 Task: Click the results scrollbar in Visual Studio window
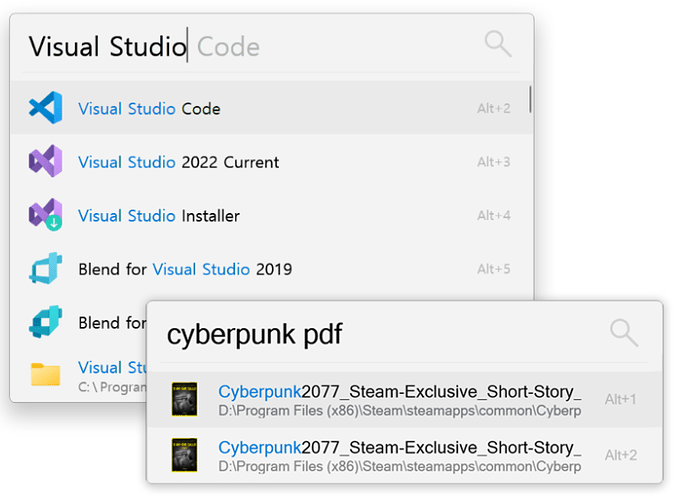point(530,100)
